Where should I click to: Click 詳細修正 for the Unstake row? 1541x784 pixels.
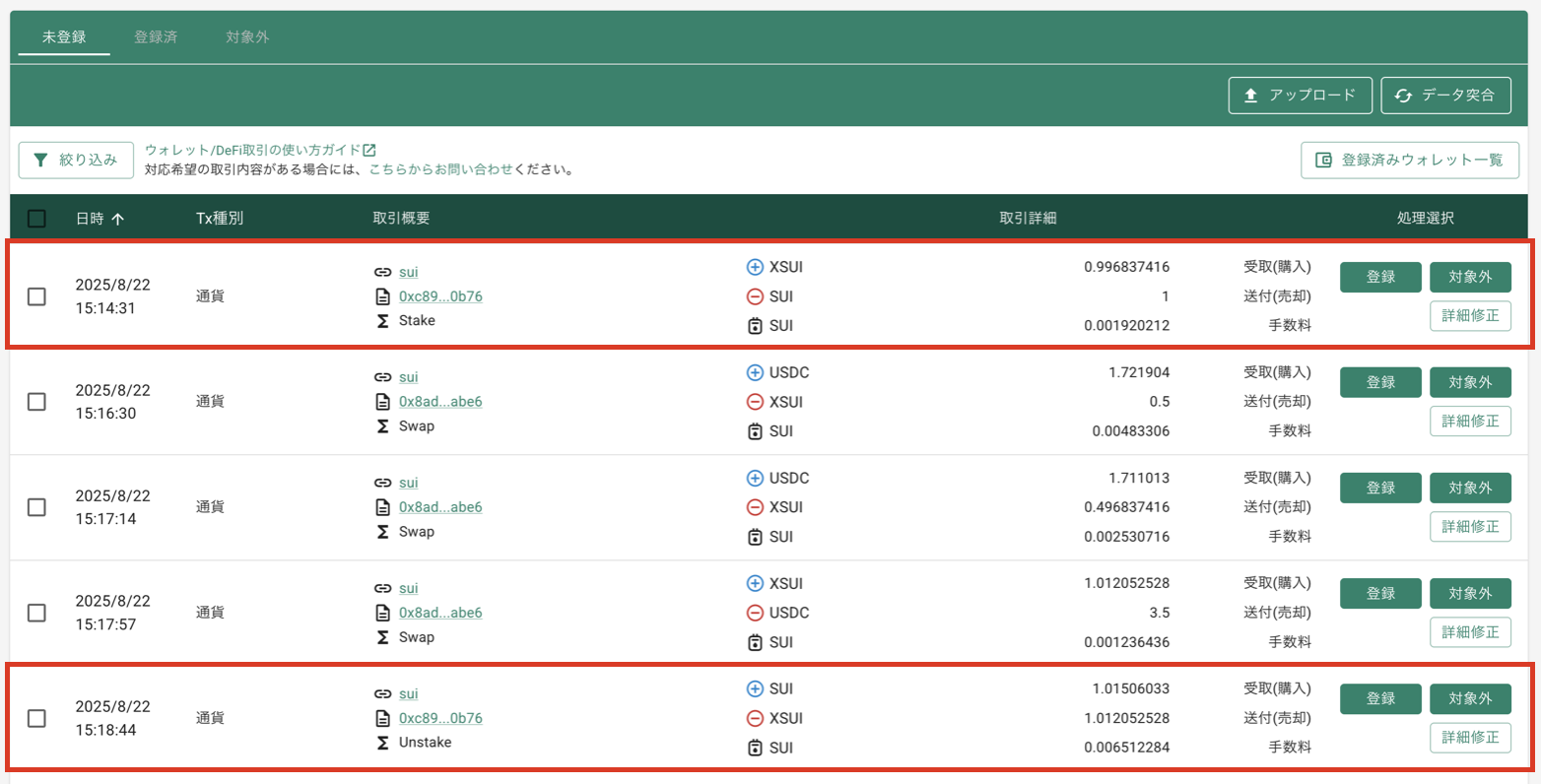click(1470, 737)
